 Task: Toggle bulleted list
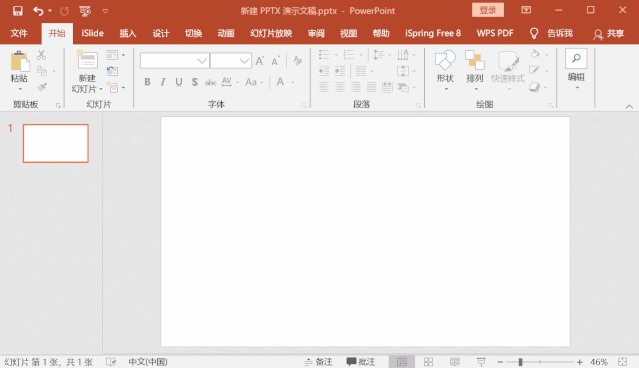pyautogui.click(x=324, y=55)
